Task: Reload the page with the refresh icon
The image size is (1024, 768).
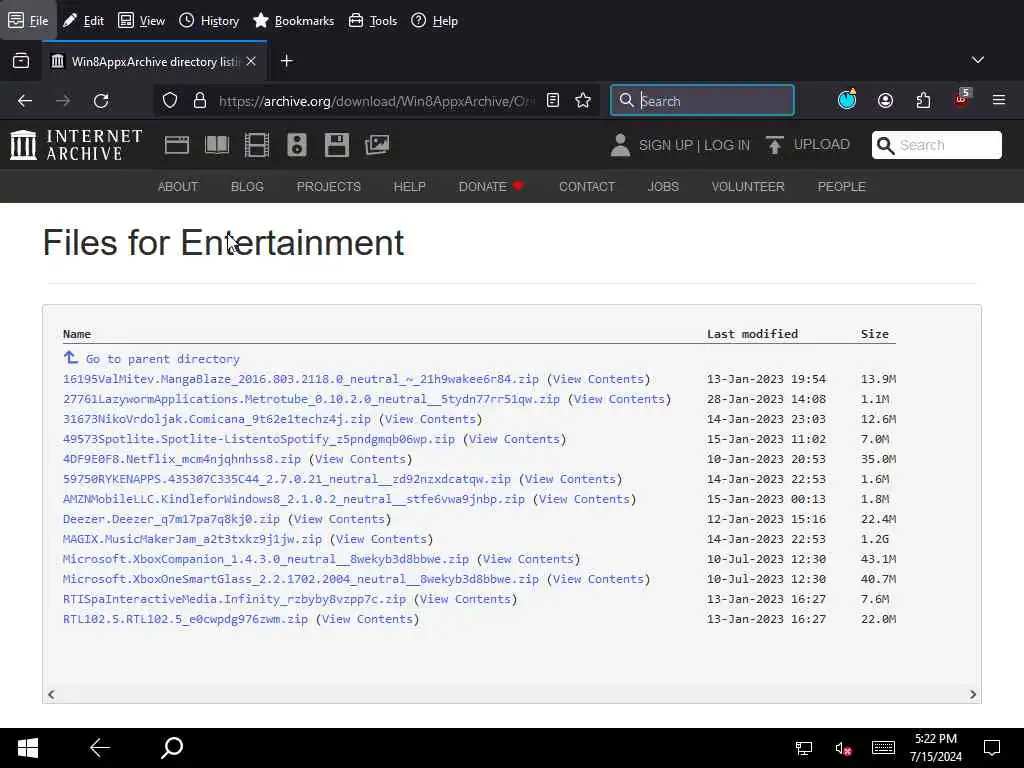Action: point(101,101)
